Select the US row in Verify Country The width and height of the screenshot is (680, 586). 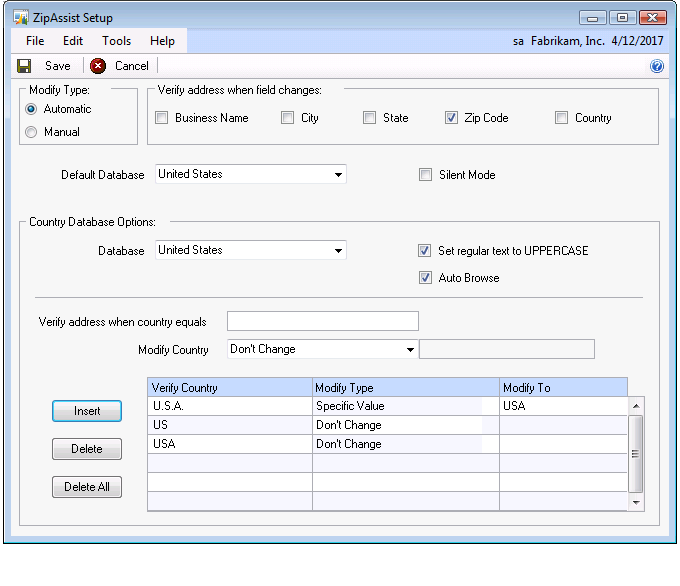(230, 425)
